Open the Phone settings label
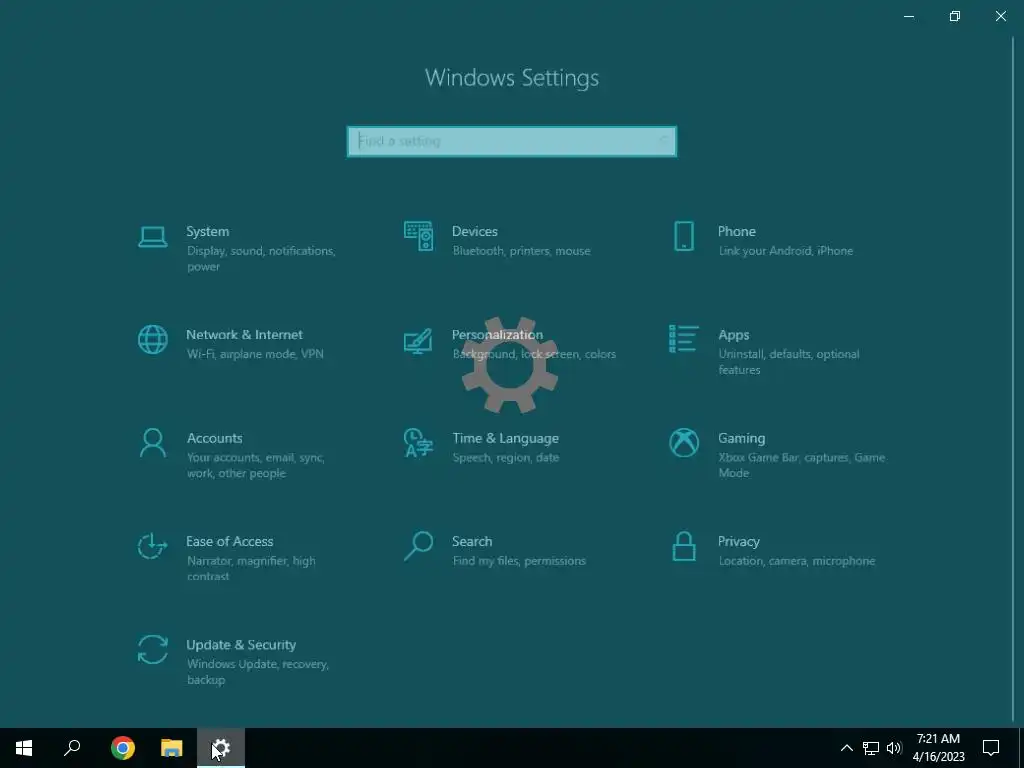 (x=737, y=231)
